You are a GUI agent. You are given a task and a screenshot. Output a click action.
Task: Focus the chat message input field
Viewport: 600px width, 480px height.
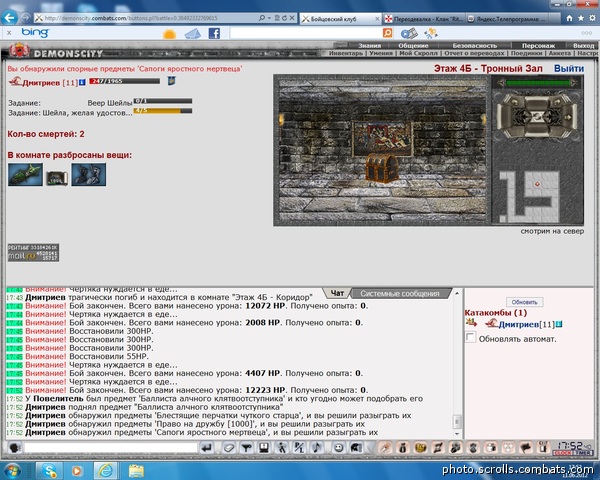[111, 447]
